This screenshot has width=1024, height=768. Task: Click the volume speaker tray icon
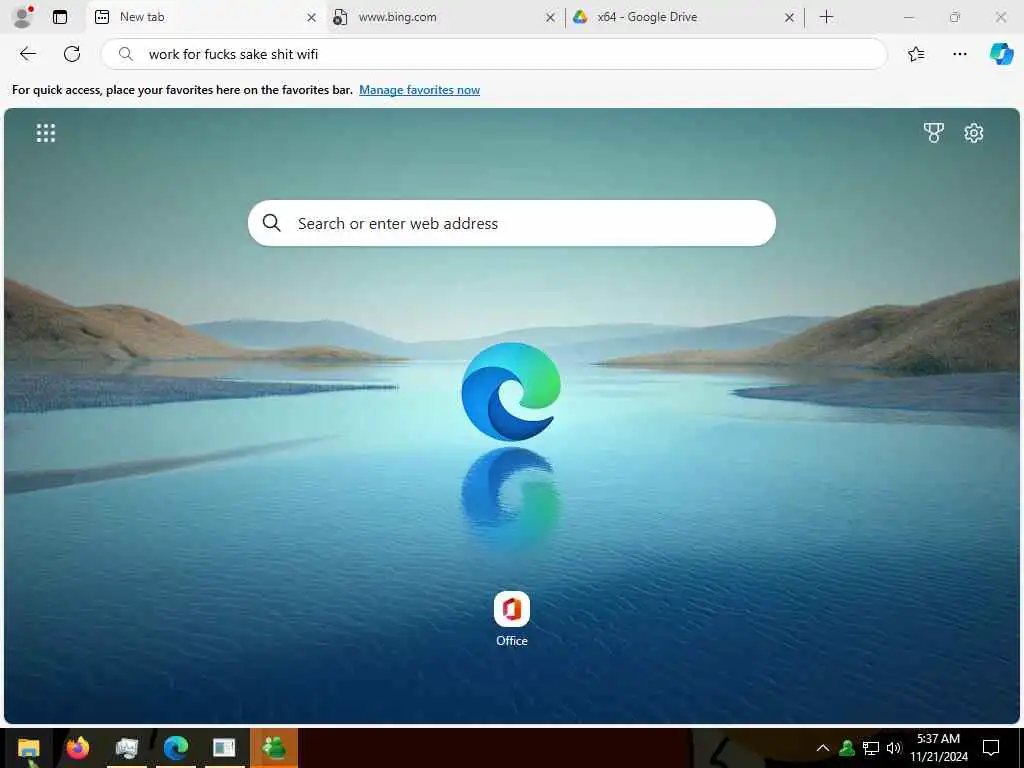[894, 748]
